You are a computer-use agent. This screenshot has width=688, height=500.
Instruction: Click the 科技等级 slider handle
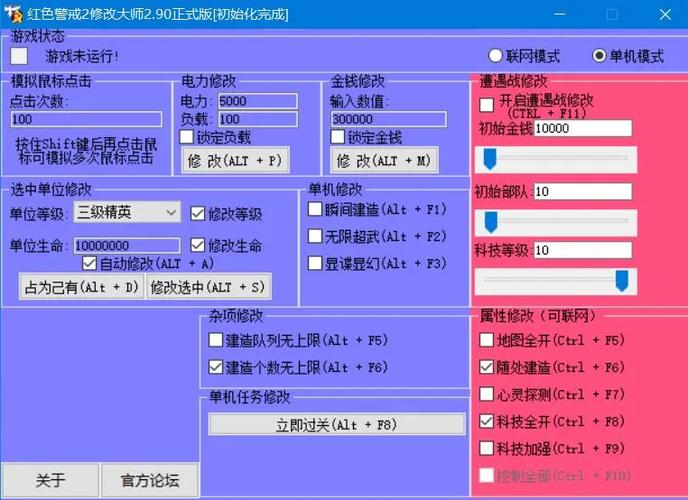(x=622, y=281)
